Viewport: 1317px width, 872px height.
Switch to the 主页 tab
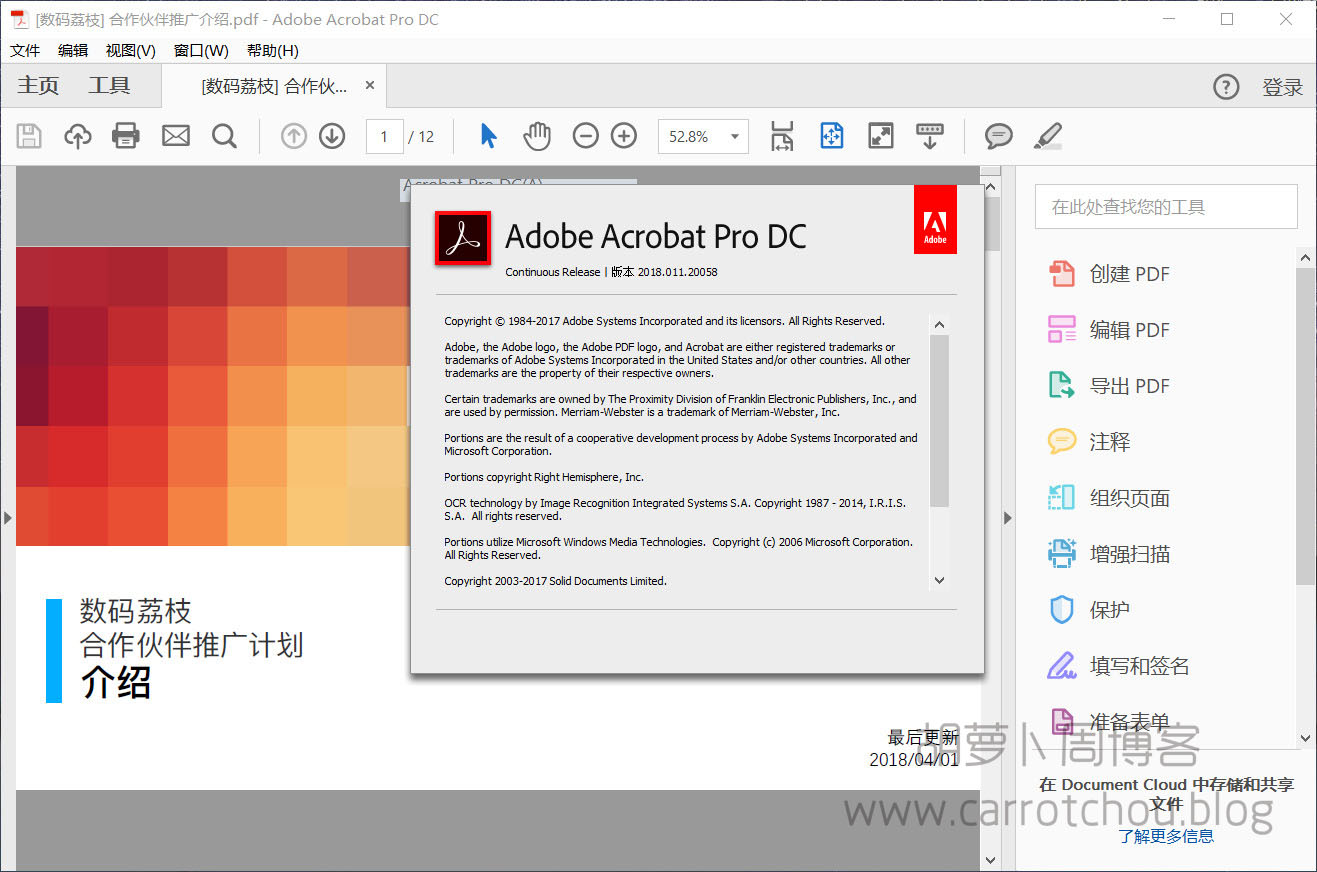click(38, 86)
